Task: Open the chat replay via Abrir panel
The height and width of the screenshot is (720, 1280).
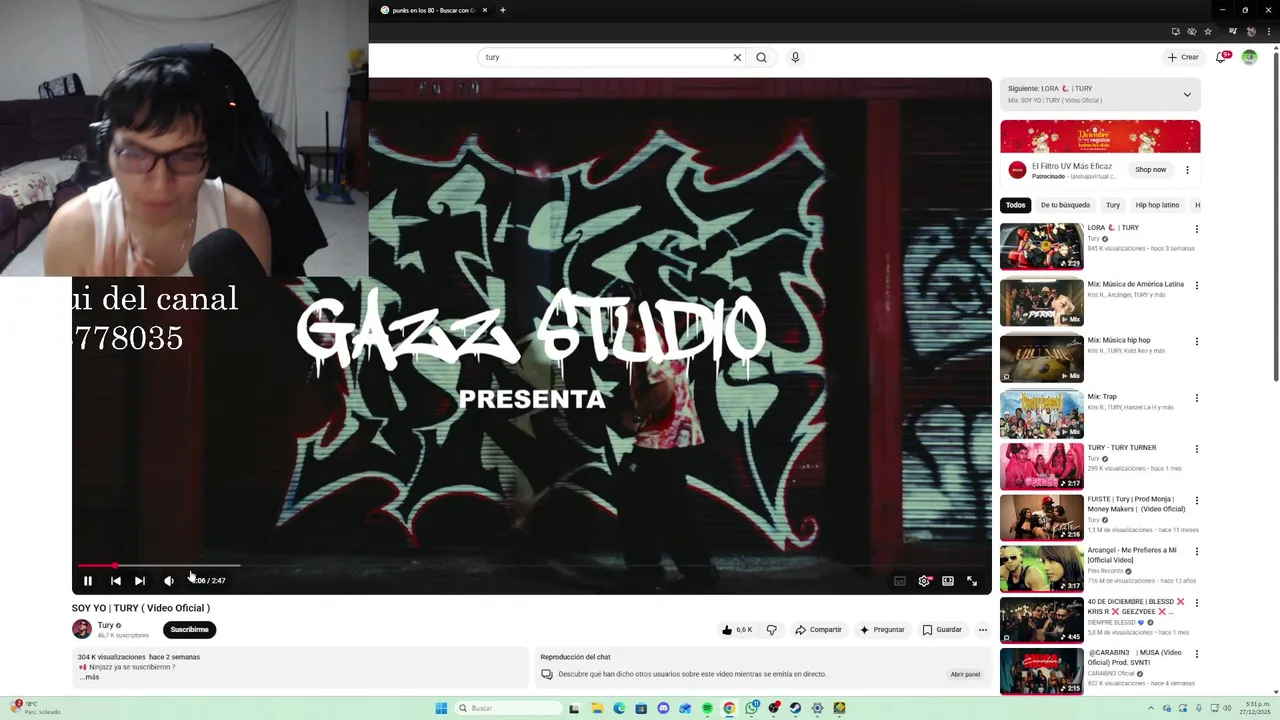Action: [x=965, y=674]
